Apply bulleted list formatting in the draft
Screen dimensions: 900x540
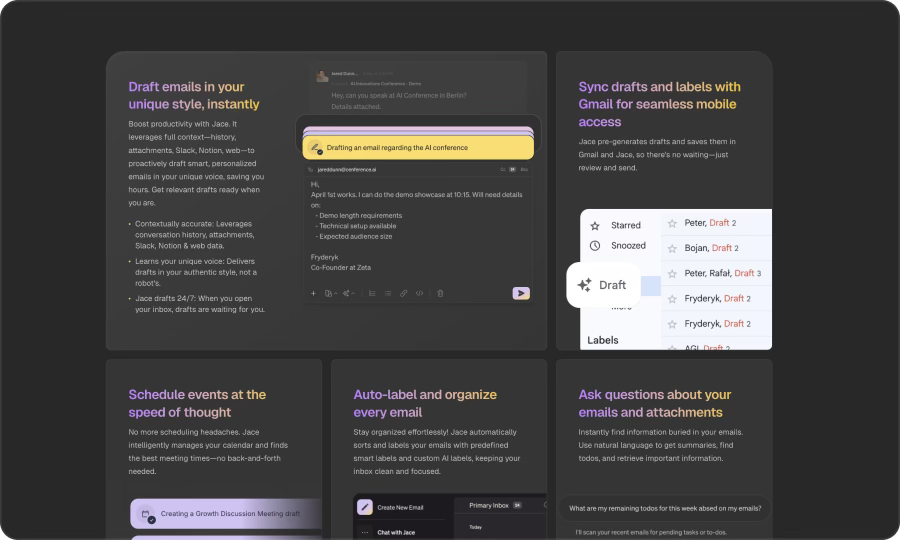click(388, 293)
